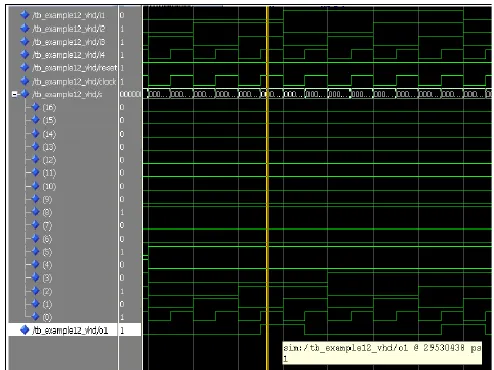The width and height of the screenshot is (494, 370).
Task: Click the diamond icon of bit (2)
Action: (36, 291)
